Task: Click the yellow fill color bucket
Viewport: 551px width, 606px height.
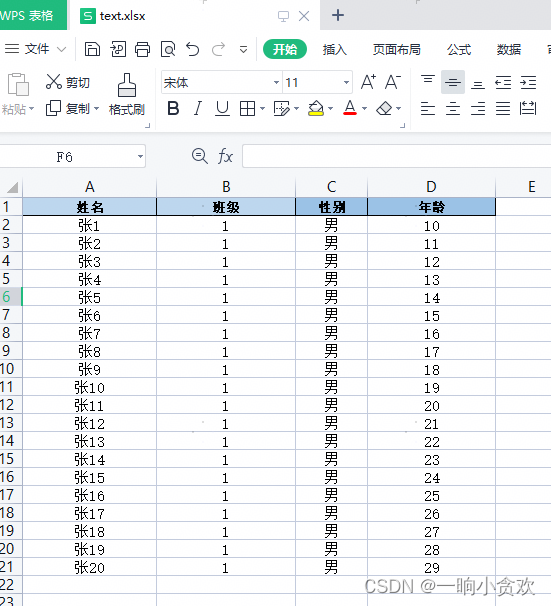Action: [316, 109]
